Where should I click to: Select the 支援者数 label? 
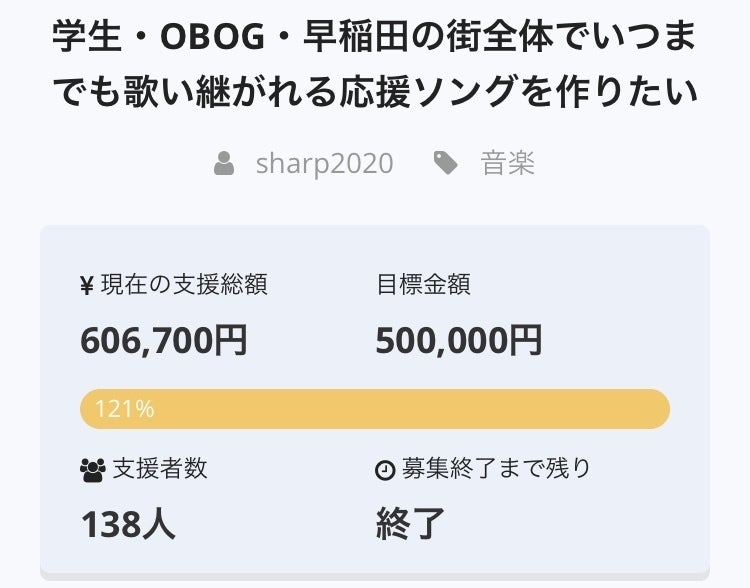coord(160,468)
